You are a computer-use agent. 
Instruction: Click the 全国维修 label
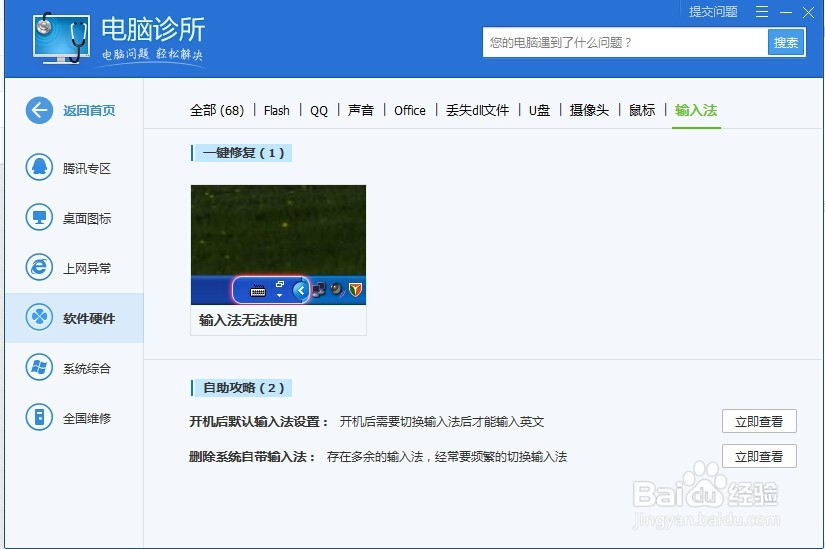(x=87, y=418)
